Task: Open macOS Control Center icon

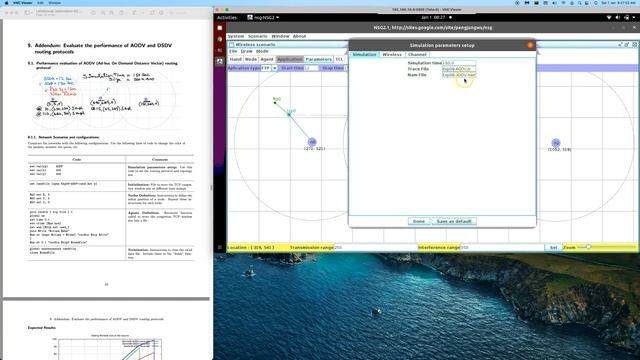Action: (x=588, y=3)
